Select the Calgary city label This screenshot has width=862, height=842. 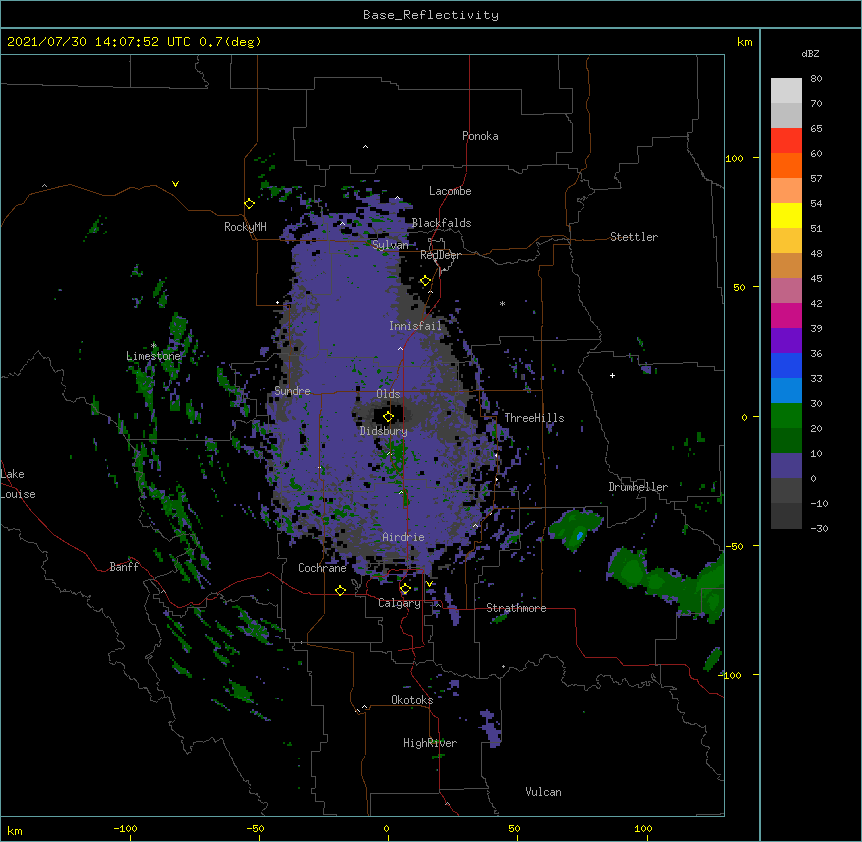point(399,603)
